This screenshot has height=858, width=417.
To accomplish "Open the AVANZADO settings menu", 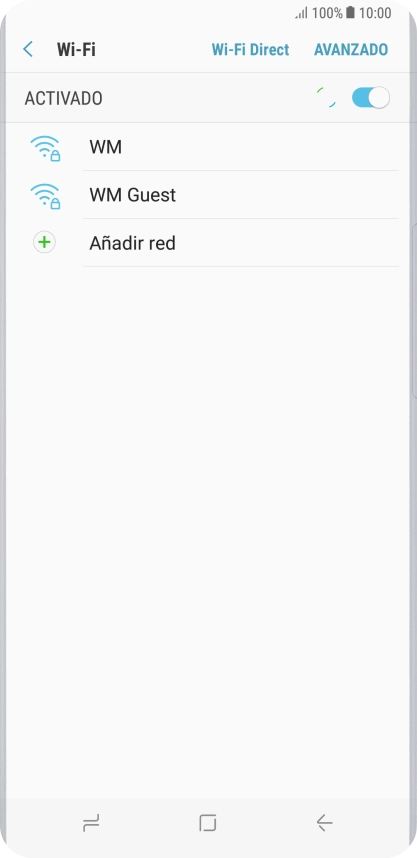I will click(351, 49).
